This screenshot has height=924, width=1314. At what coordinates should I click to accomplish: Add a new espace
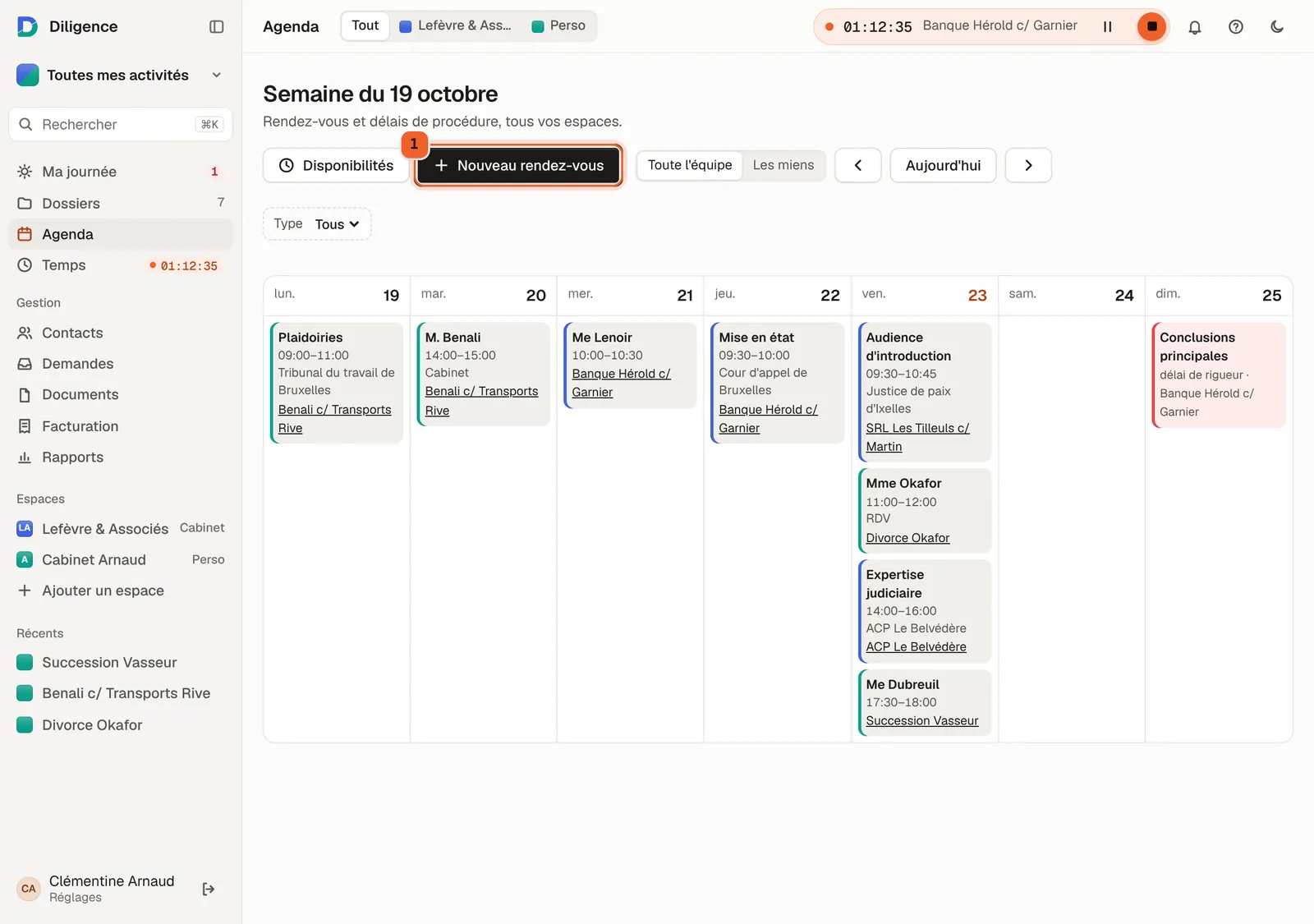click(x=121, y=591)
